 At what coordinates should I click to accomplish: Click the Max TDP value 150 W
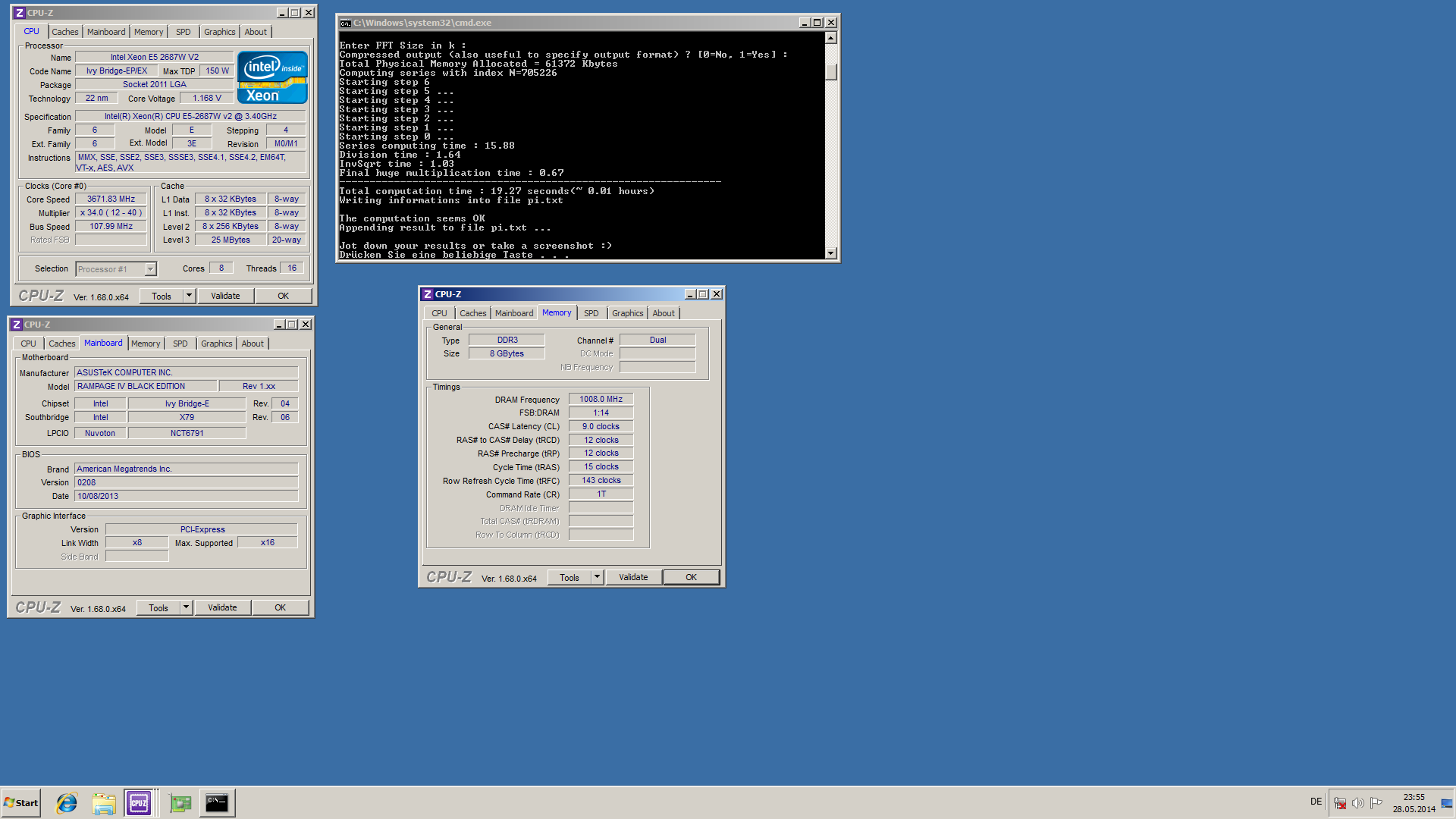(x=217, y=71)
